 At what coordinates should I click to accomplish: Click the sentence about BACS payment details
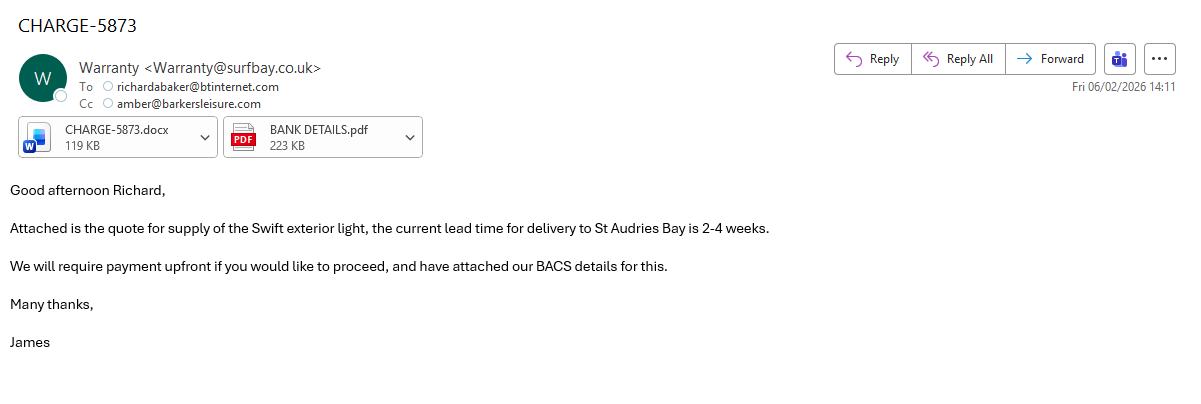(x=338, y=266)
